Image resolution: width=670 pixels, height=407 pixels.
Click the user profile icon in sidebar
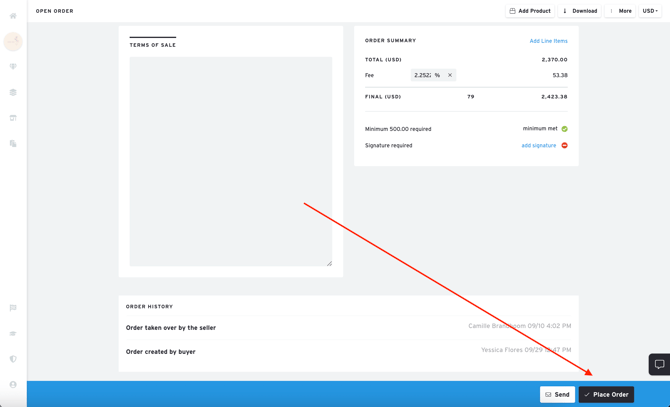[13, 384]
